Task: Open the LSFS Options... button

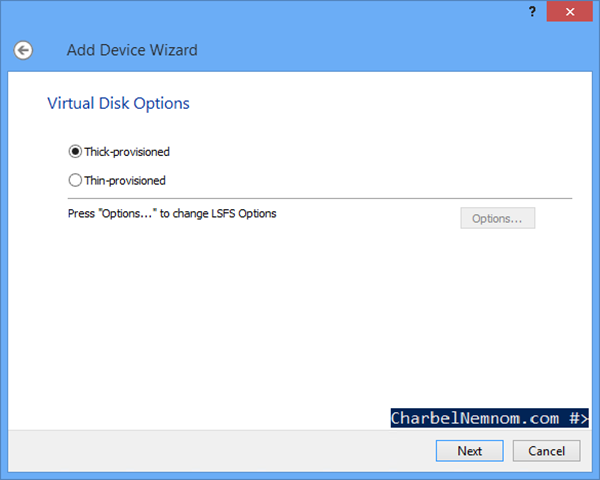Action: (497, 218)
